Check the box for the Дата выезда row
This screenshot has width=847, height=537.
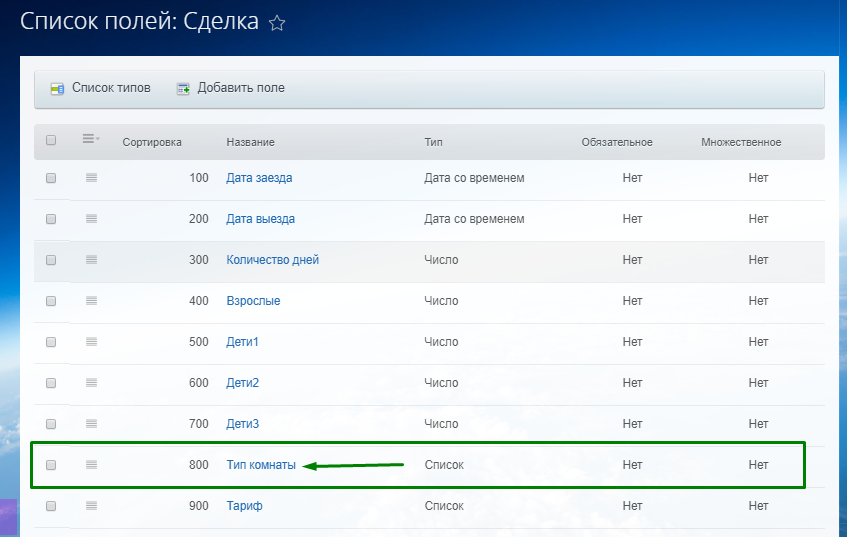pos(51,219)
